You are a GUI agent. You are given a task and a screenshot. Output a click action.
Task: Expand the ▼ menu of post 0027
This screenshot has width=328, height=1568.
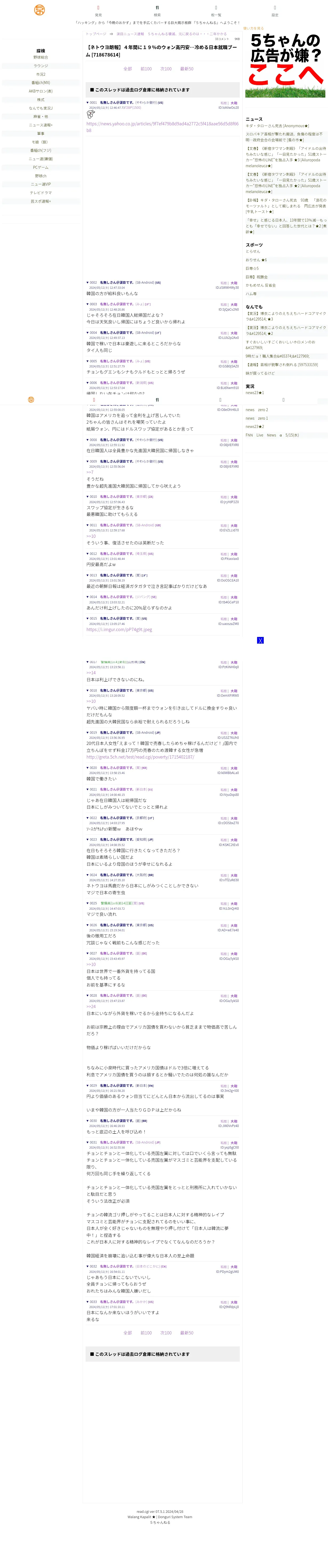[88, 953]
